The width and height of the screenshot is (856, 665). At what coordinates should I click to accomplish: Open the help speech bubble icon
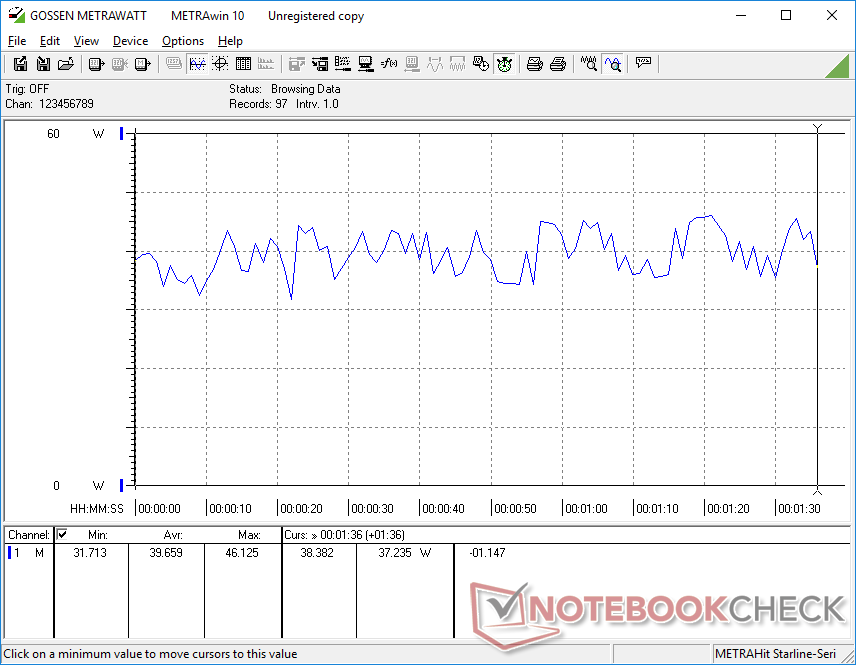pyautogui.click(x=643, y=63)
